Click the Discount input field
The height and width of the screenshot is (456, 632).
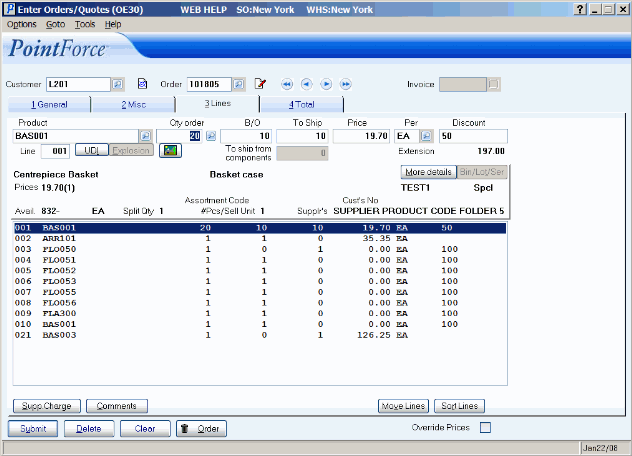pos(473,136)
